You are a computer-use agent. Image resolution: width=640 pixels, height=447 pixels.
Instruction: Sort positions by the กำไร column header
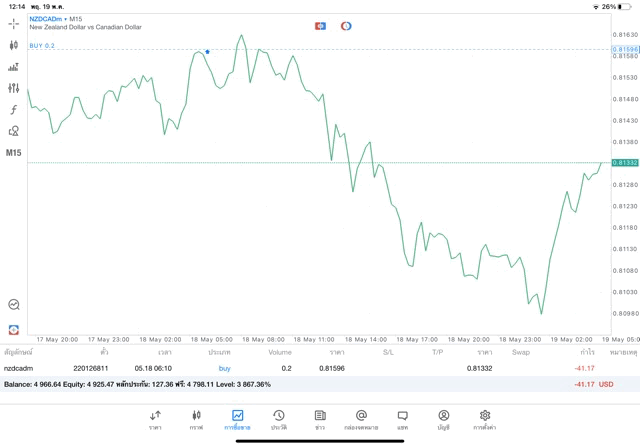pos(587,352)
